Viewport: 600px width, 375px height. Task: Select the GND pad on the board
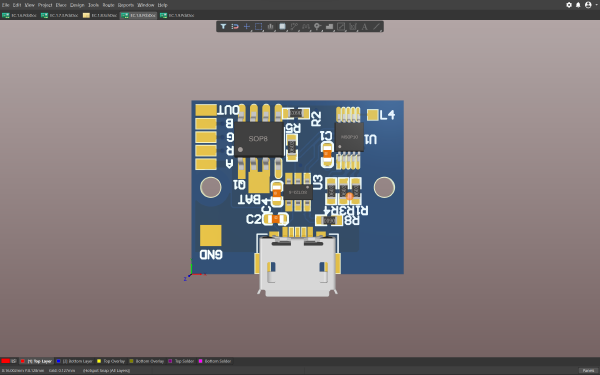[x=210, y=235]
